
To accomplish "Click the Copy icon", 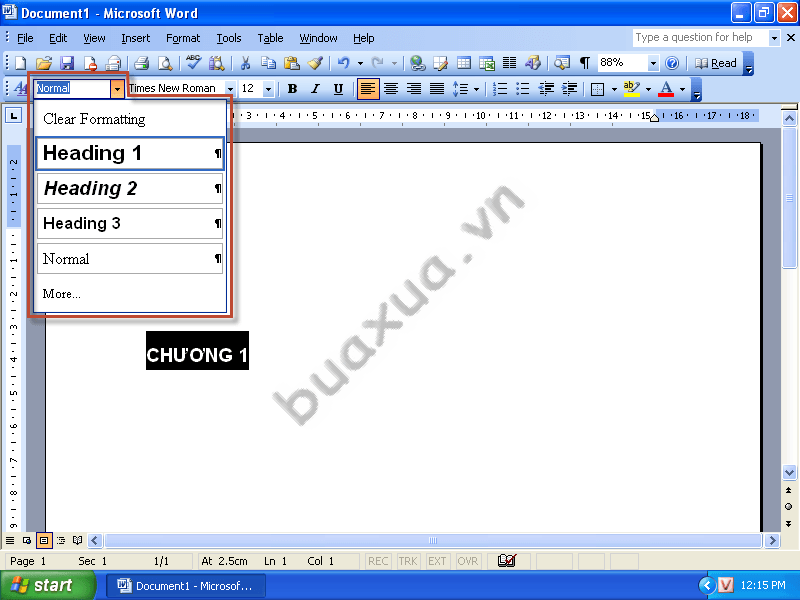I will [268, 63].
